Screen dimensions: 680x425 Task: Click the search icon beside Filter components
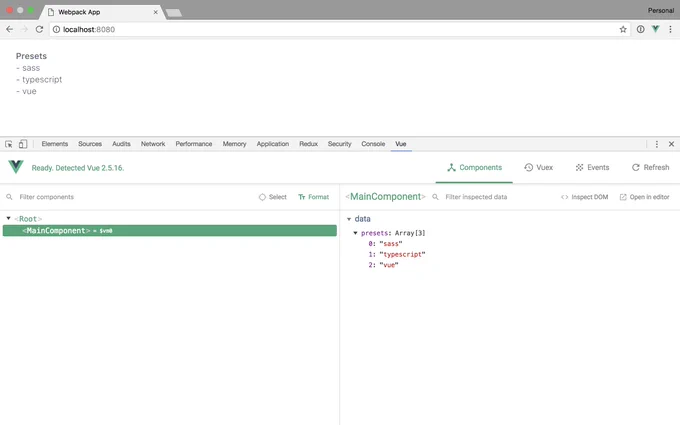click(9, 197)
